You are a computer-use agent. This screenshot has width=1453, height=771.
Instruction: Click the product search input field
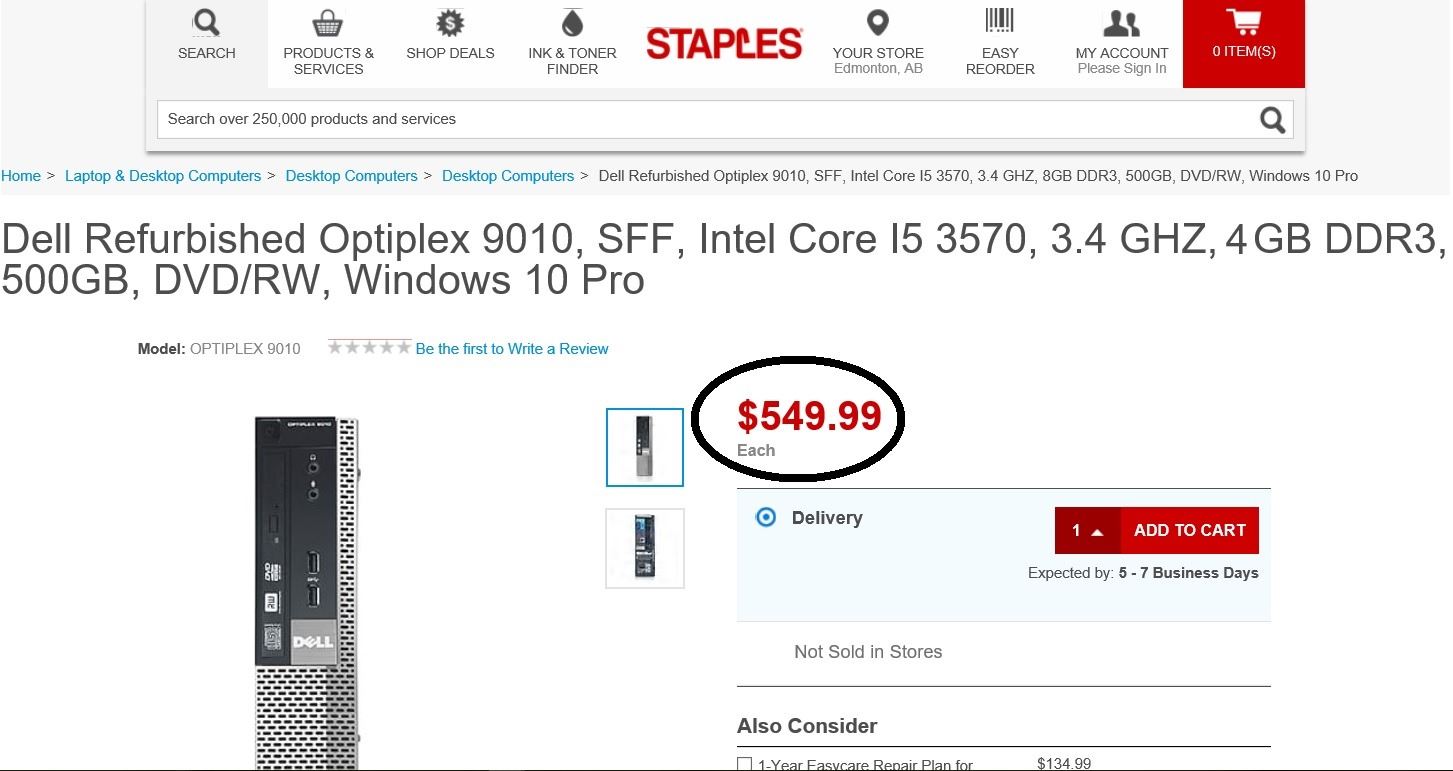point(700,119)
